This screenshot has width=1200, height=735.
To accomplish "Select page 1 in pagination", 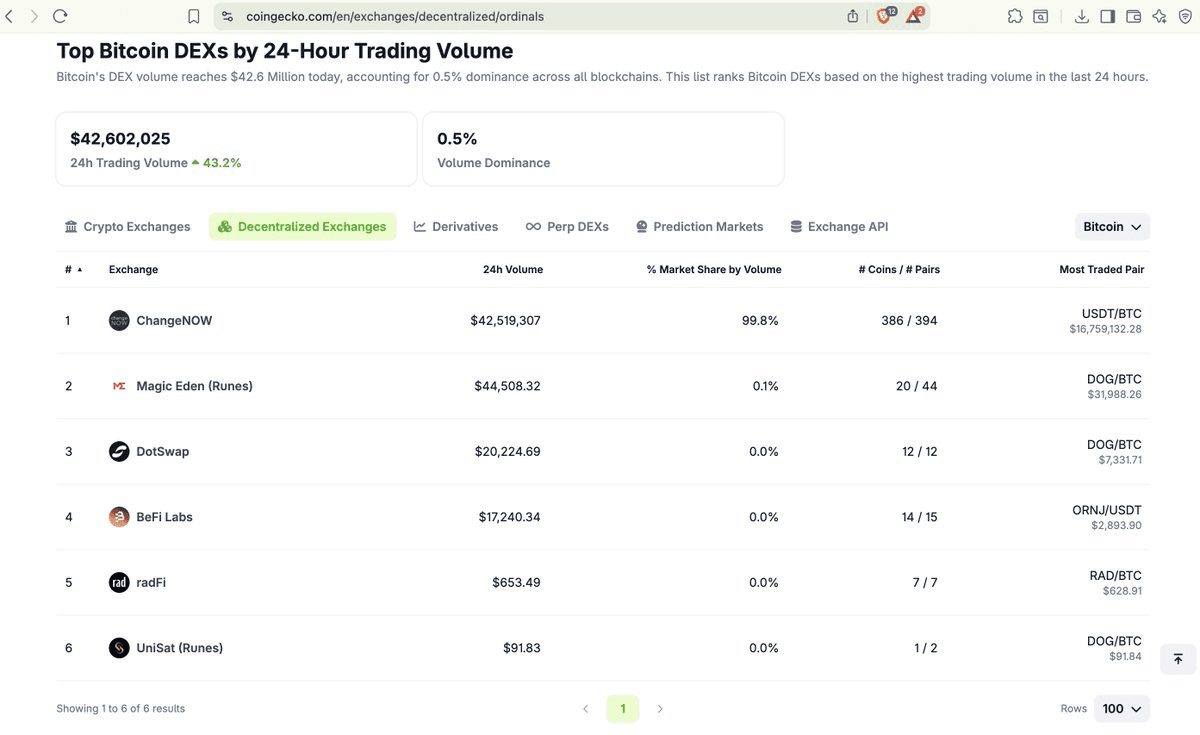I will [x=622, y=709].
